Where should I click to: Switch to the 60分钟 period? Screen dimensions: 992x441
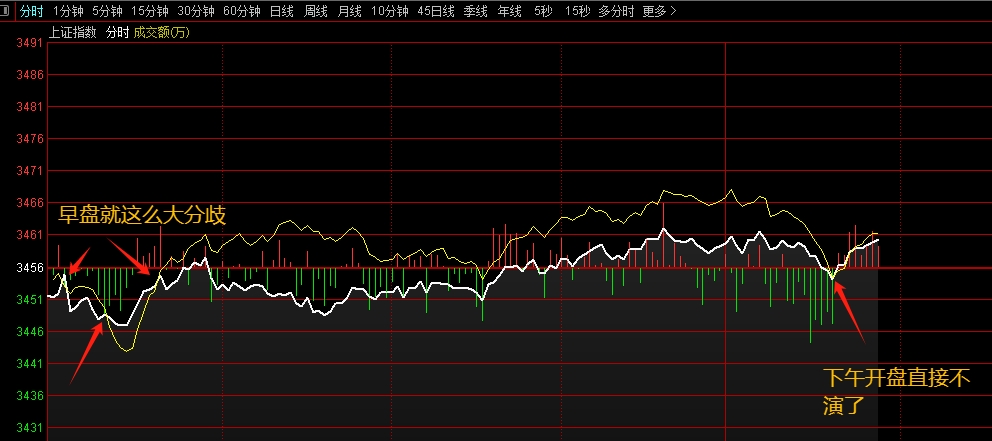[242, 11]
